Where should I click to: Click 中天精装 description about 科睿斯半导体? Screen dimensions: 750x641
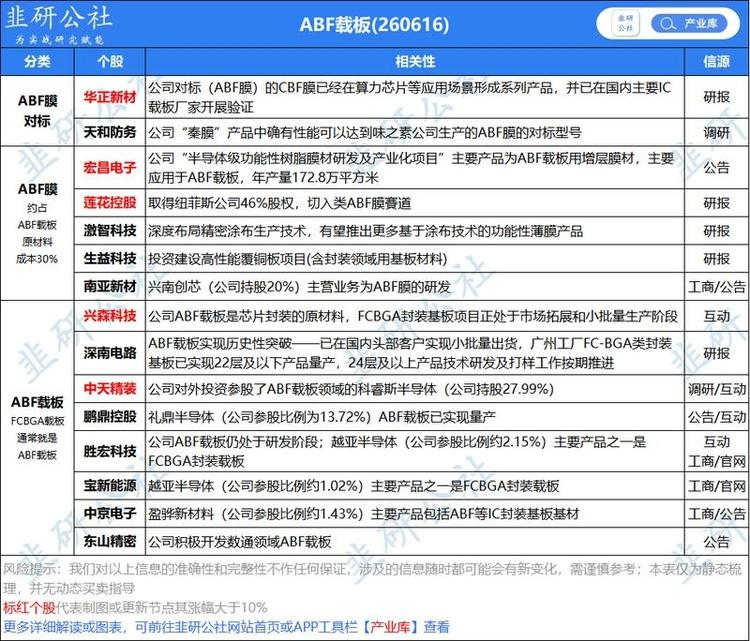tap(351, 389)
